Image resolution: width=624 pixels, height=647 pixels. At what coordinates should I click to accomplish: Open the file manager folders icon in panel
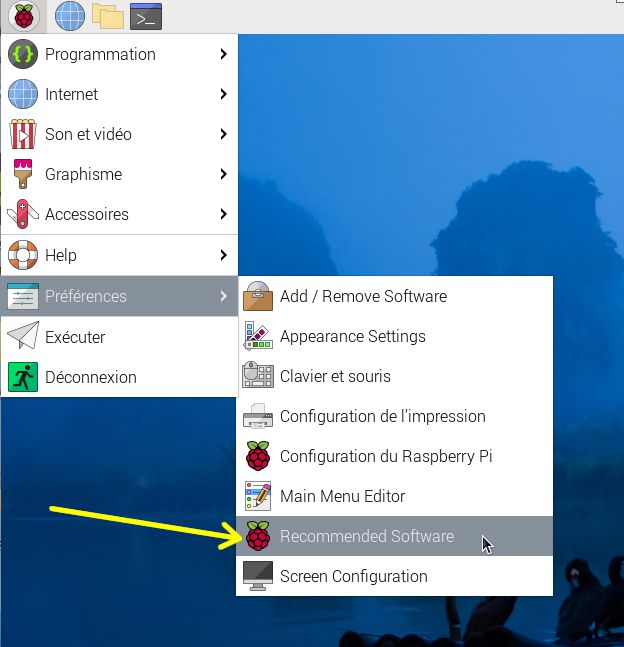[108, 16]
